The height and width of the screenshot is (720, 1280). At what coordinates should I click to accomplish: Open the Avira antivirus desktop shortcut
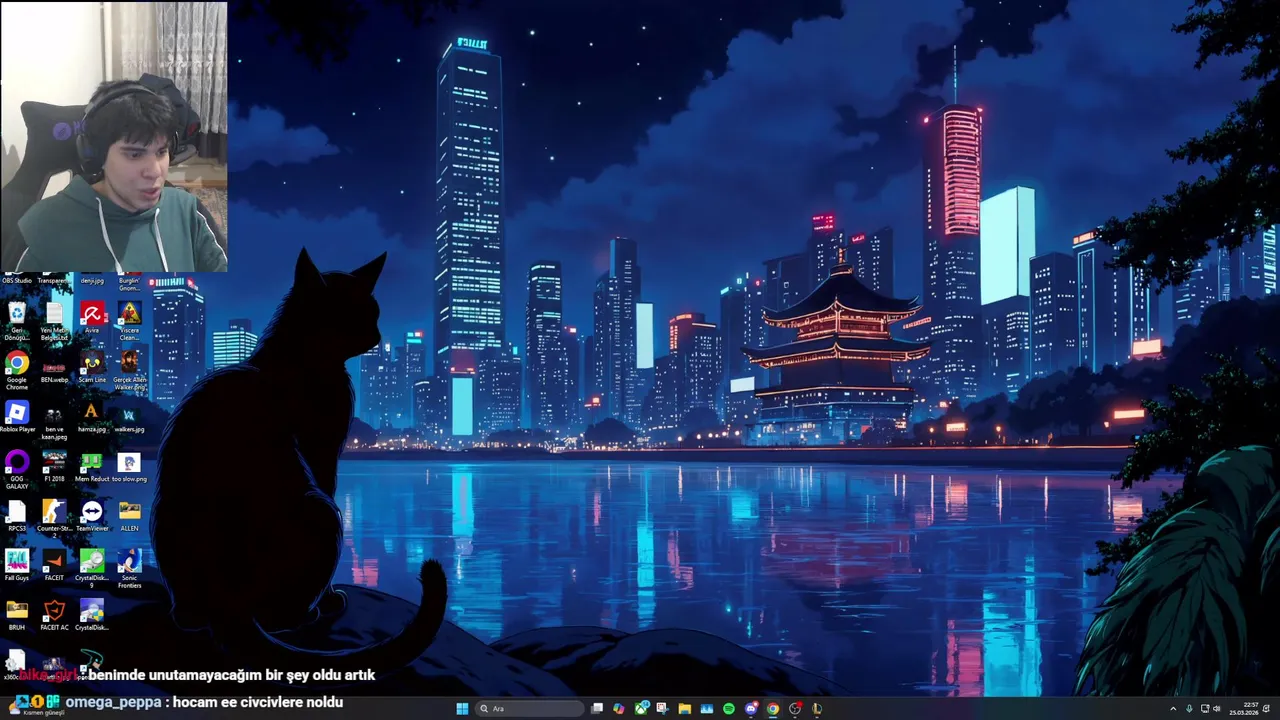[92, 318]
